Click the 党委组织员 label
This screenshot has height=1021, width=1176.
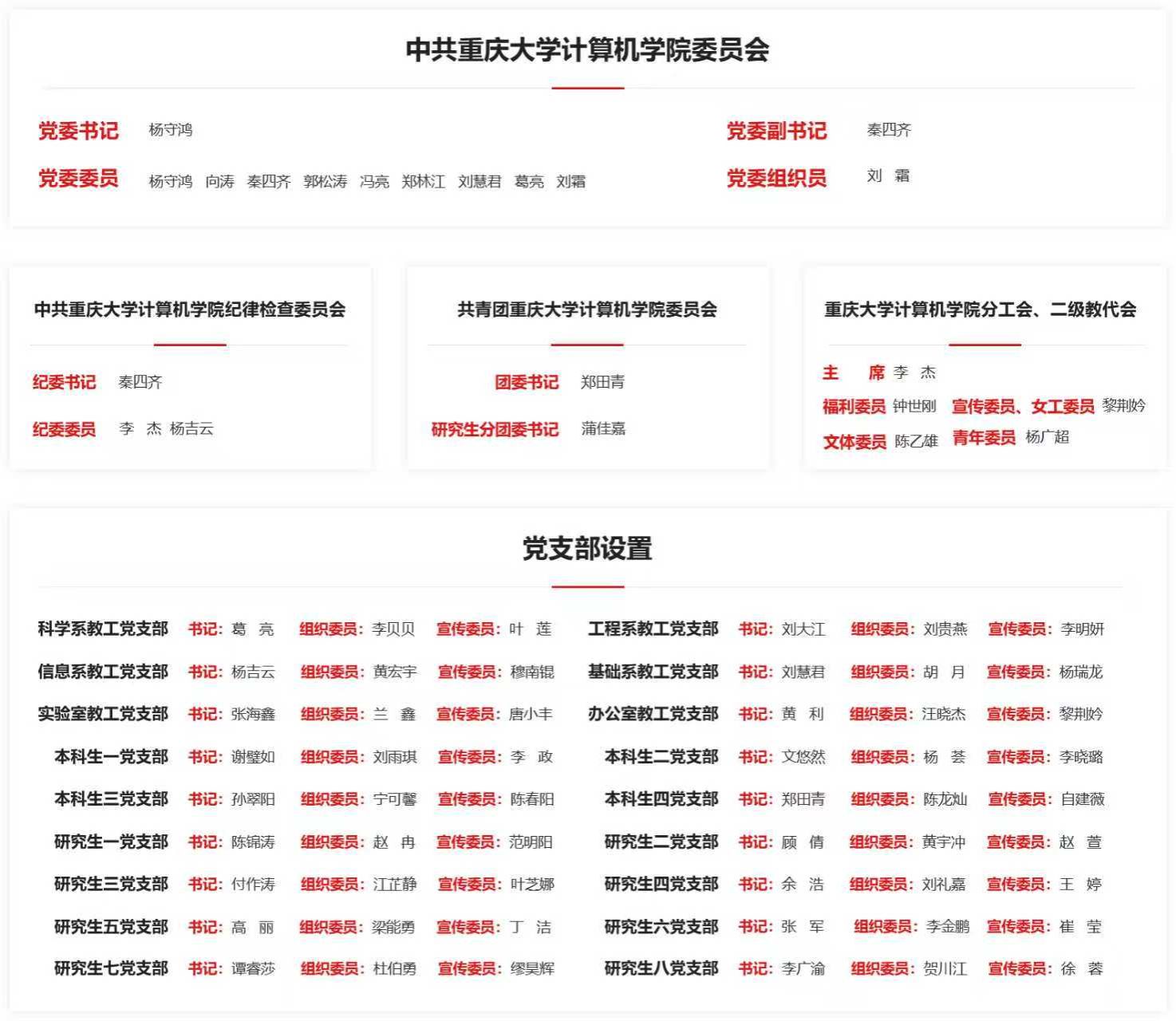pos(775,178)
